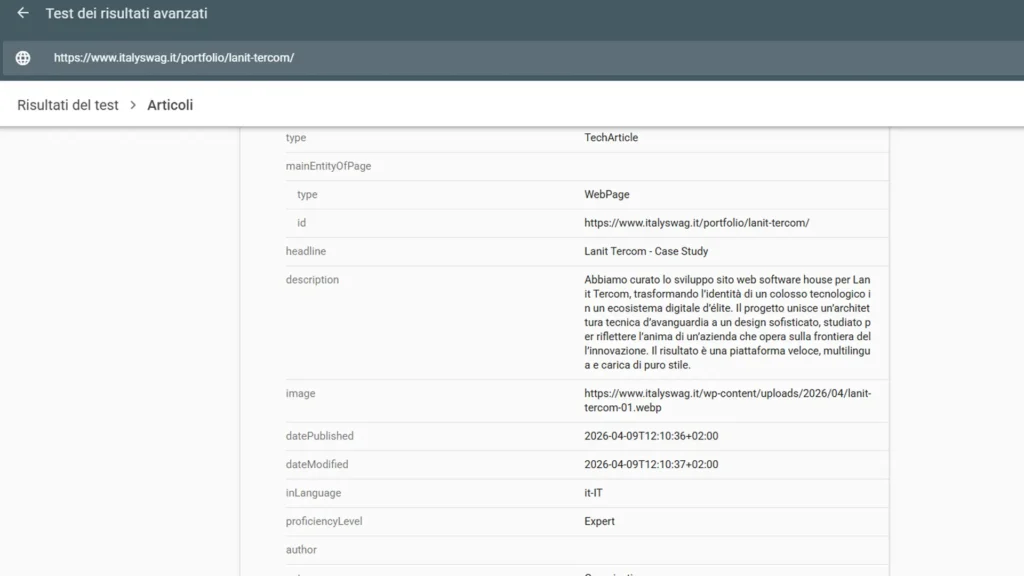
Task: Open Risultati del test breadcrumb
Action: 68,105
